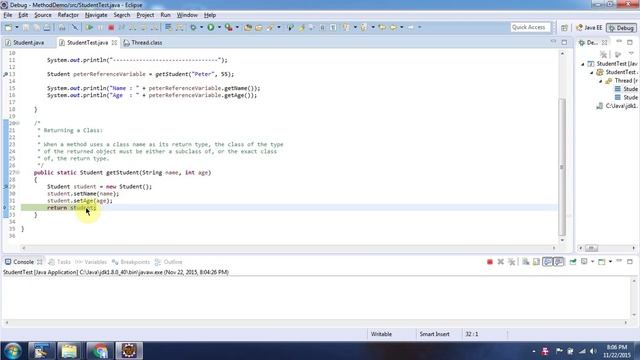Click the Windows Start orb

[x=13, y=351]
